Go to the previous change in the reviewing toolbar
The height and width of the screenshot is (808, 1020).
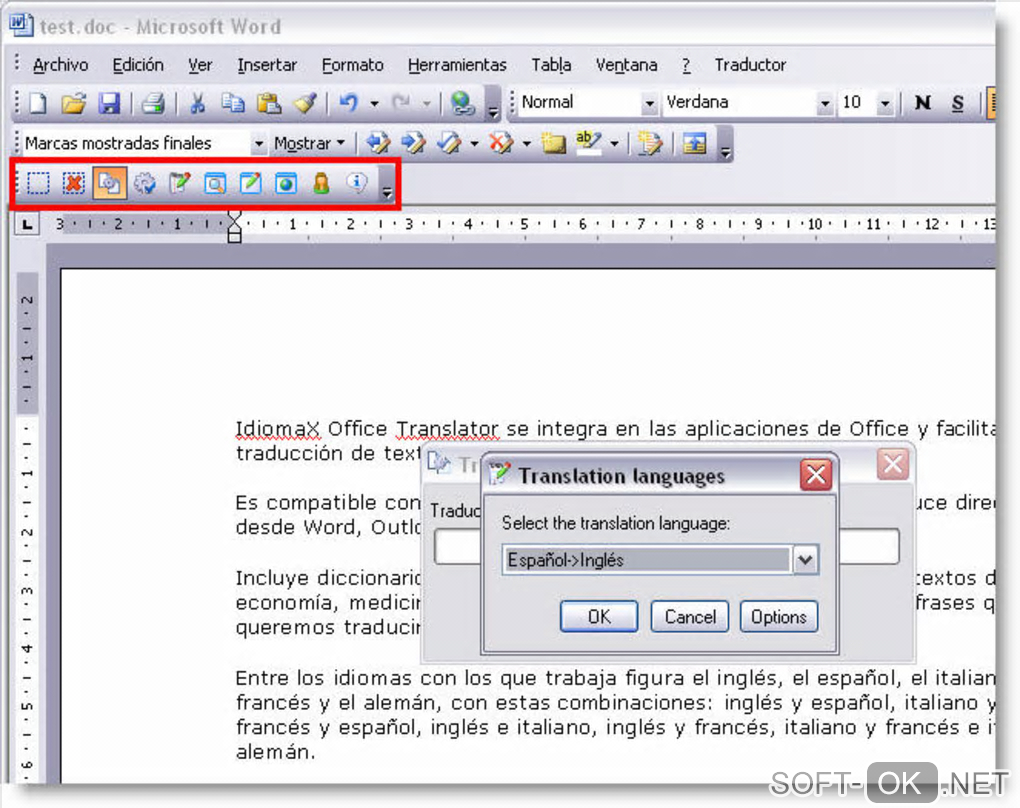[378, 142]
